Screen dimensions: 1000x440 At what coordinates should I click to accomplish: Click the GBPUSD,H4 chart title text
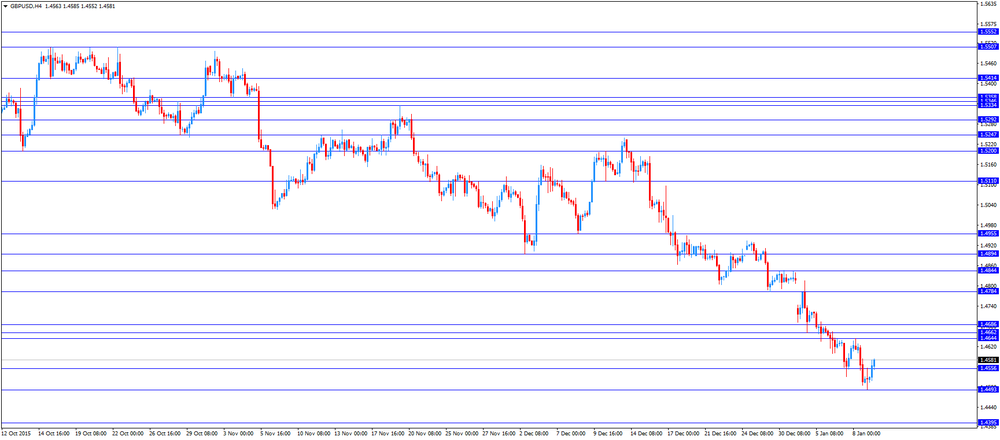(x=26, y=6)
